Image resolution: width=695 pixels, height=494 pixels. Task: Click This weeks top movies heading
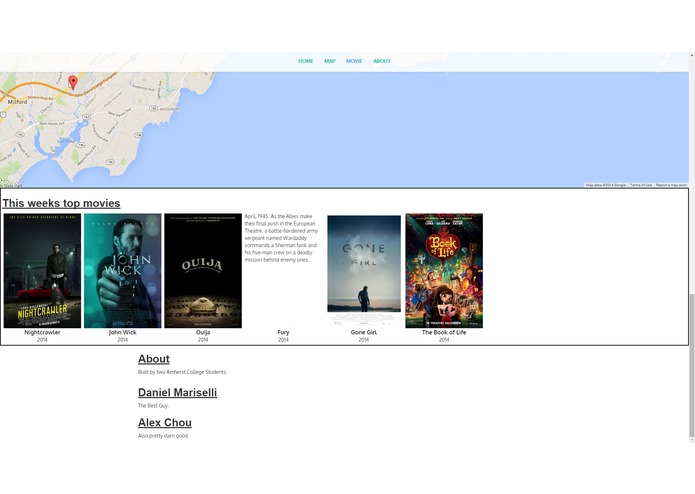pyautogui.click(x=61, y=203)
